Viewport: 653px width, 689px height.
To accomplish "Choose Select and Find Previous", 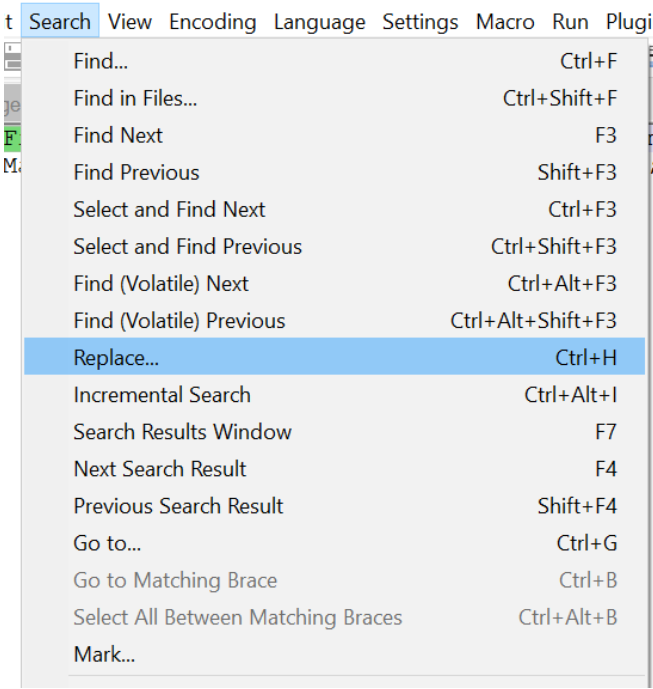I will pos(334,246).
